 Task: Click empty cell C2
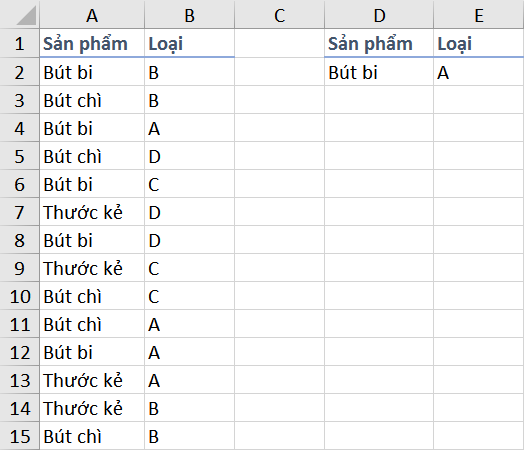click(x=279, y=72)
